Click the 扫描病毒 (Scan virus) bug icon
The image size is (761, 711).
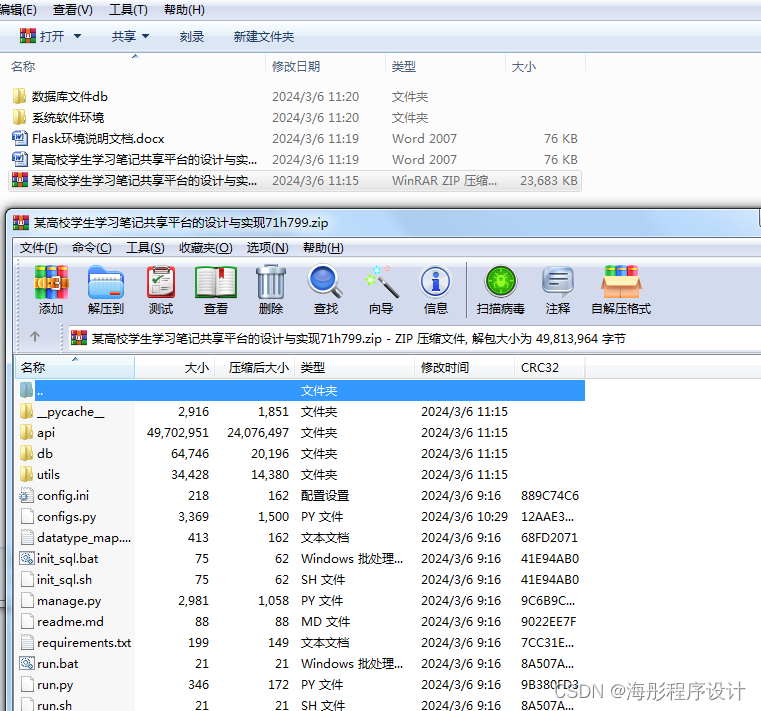click(x=500, y=281)
